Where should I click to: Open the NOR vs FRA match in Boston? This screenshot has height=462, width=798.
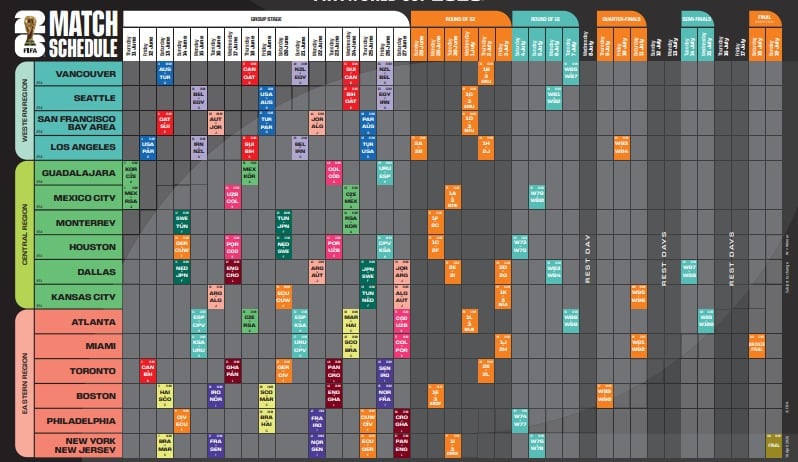385,396
